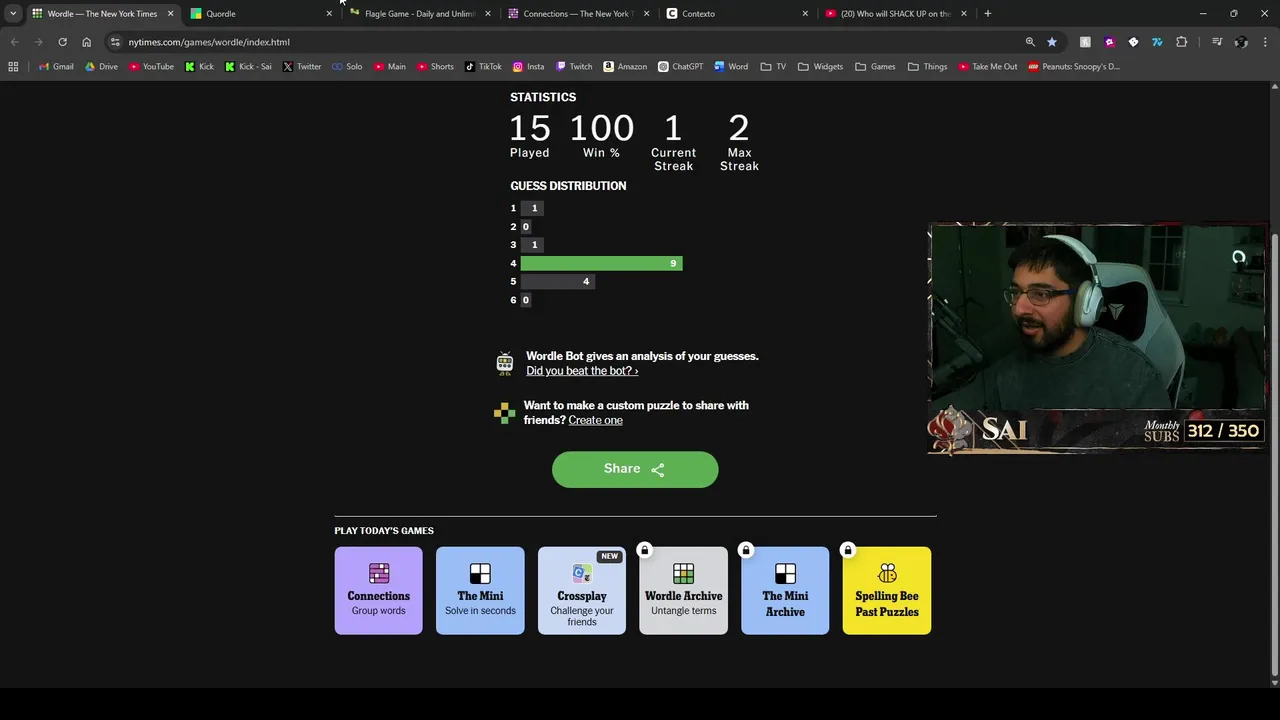Expand the Games bookmarks folder
The height and width of the screenshot is (720, 1280).
tap(875, 66)
